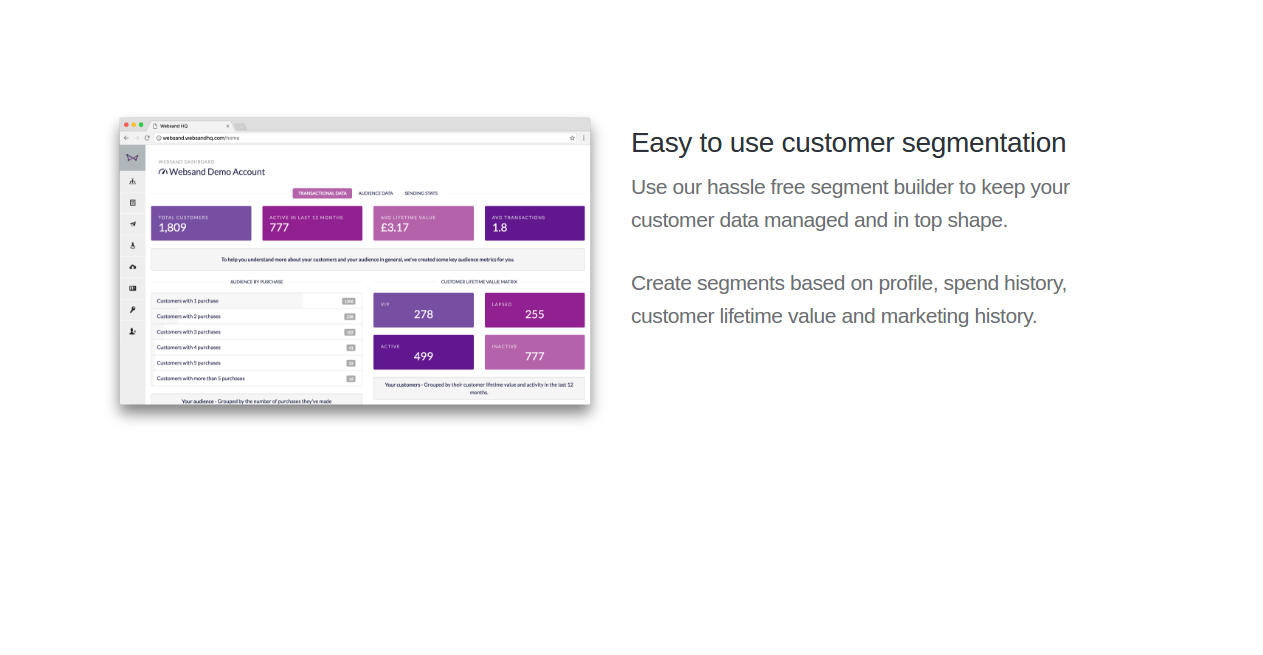Click the Active segment tile showing 499
1263x655 pixels.
pyautogui.click(x=423, y=352)
